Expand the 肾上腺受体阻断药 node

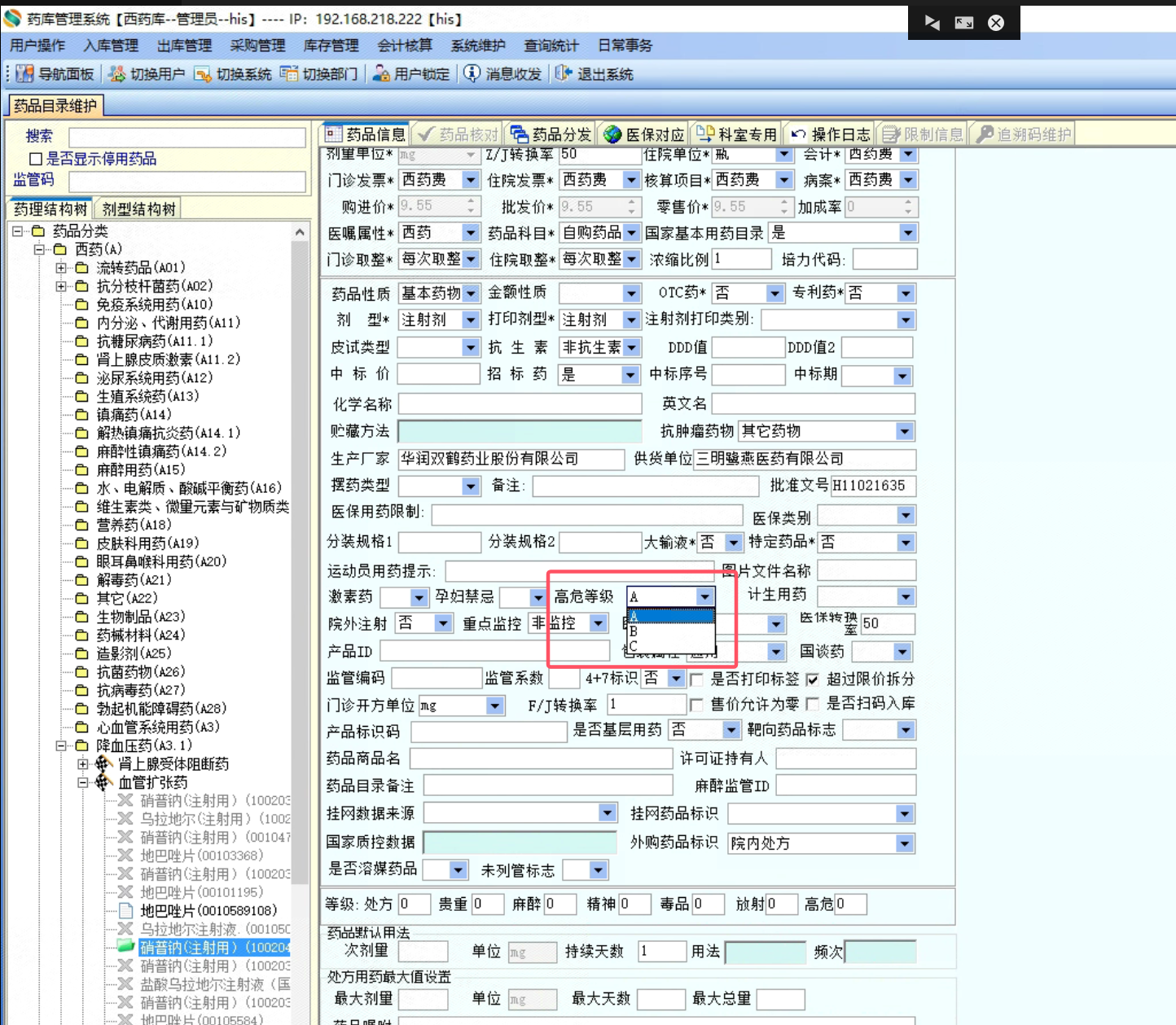coord(83,764)
